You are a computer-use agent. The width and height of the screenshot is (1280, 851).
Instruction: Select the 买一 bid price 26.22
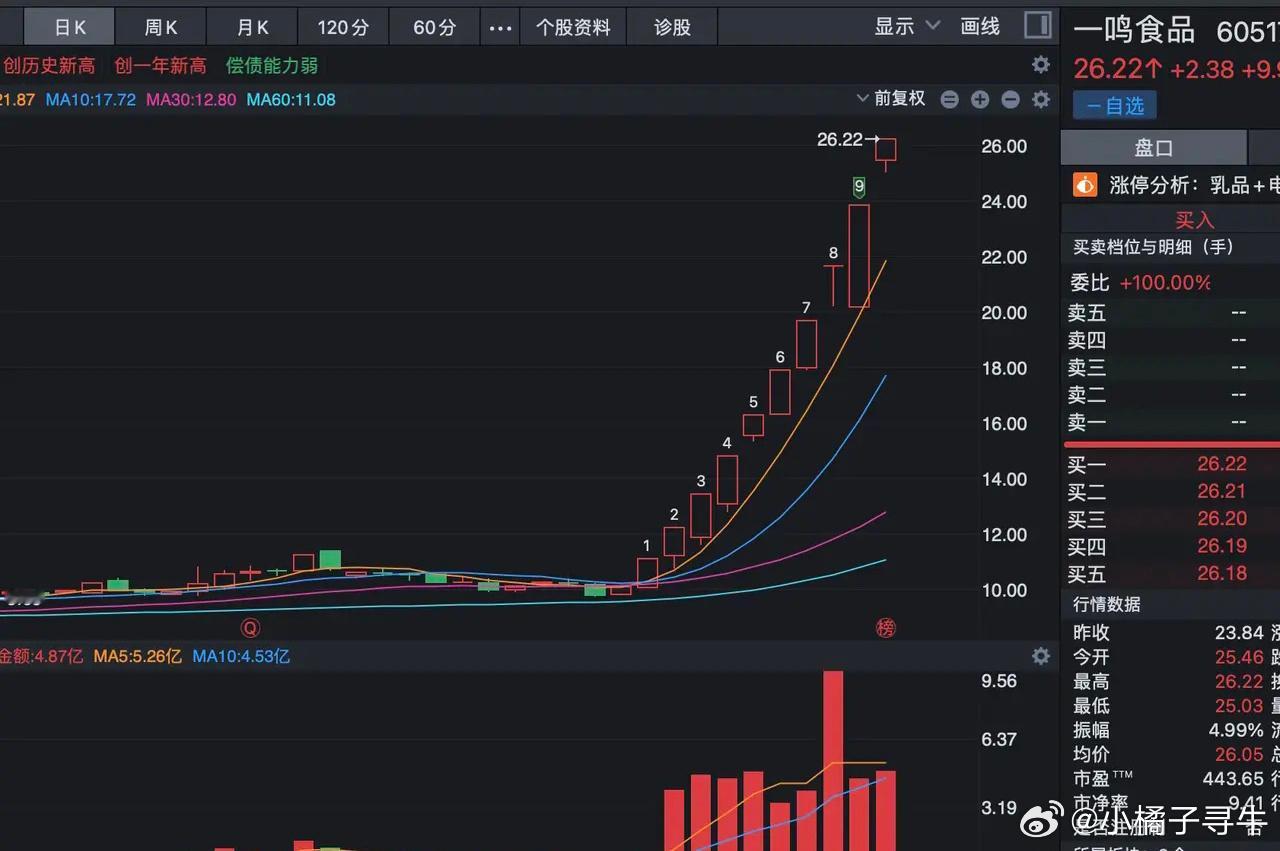[1222, 464]
